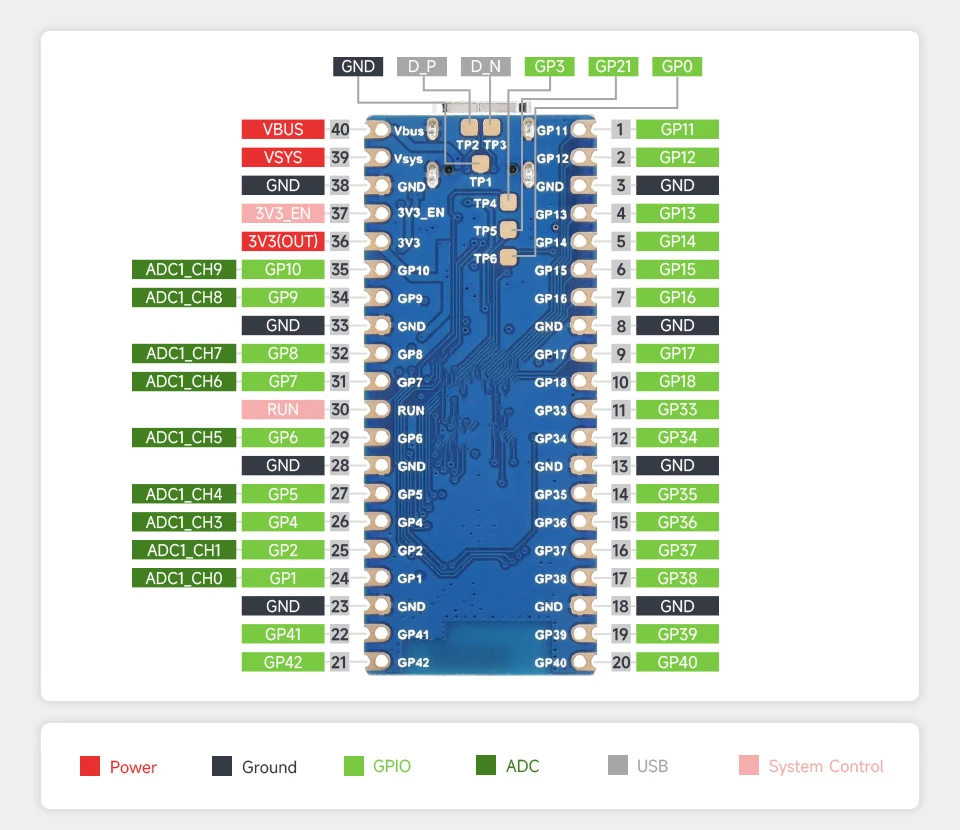Click the pink 3V3_EN label

[x=283, y=213]
